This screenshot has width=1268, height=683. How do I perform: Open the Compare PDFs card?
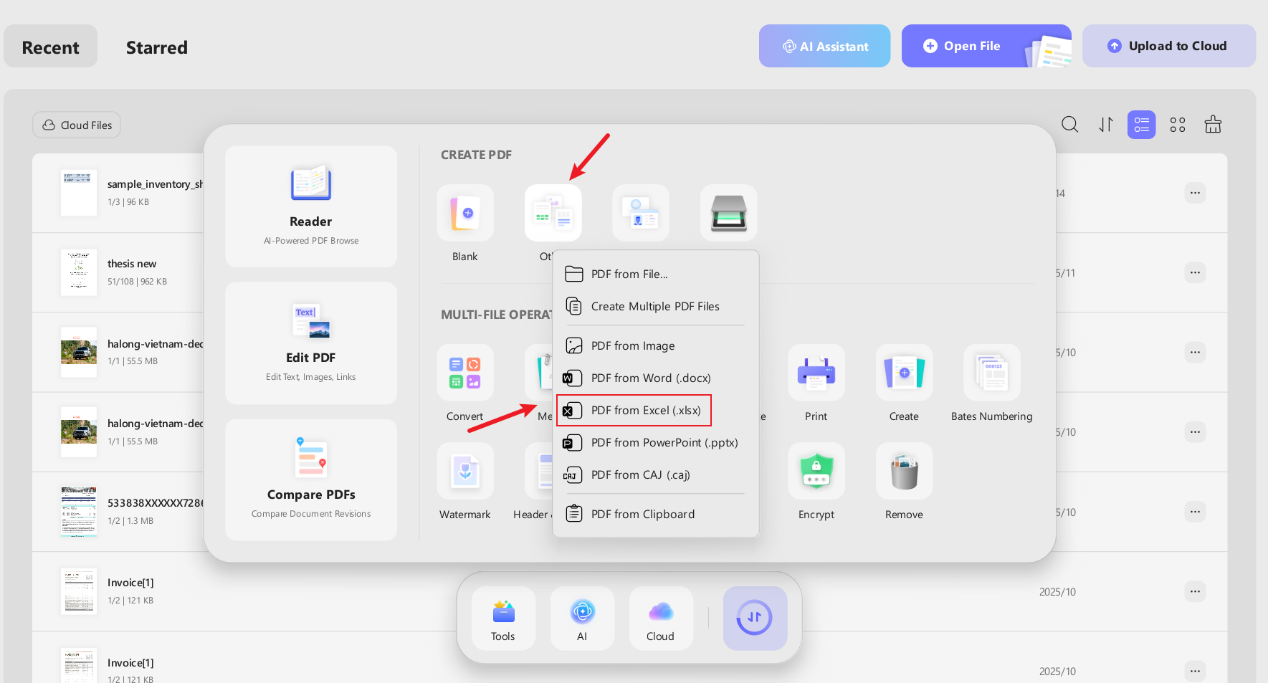click(311, 480)
